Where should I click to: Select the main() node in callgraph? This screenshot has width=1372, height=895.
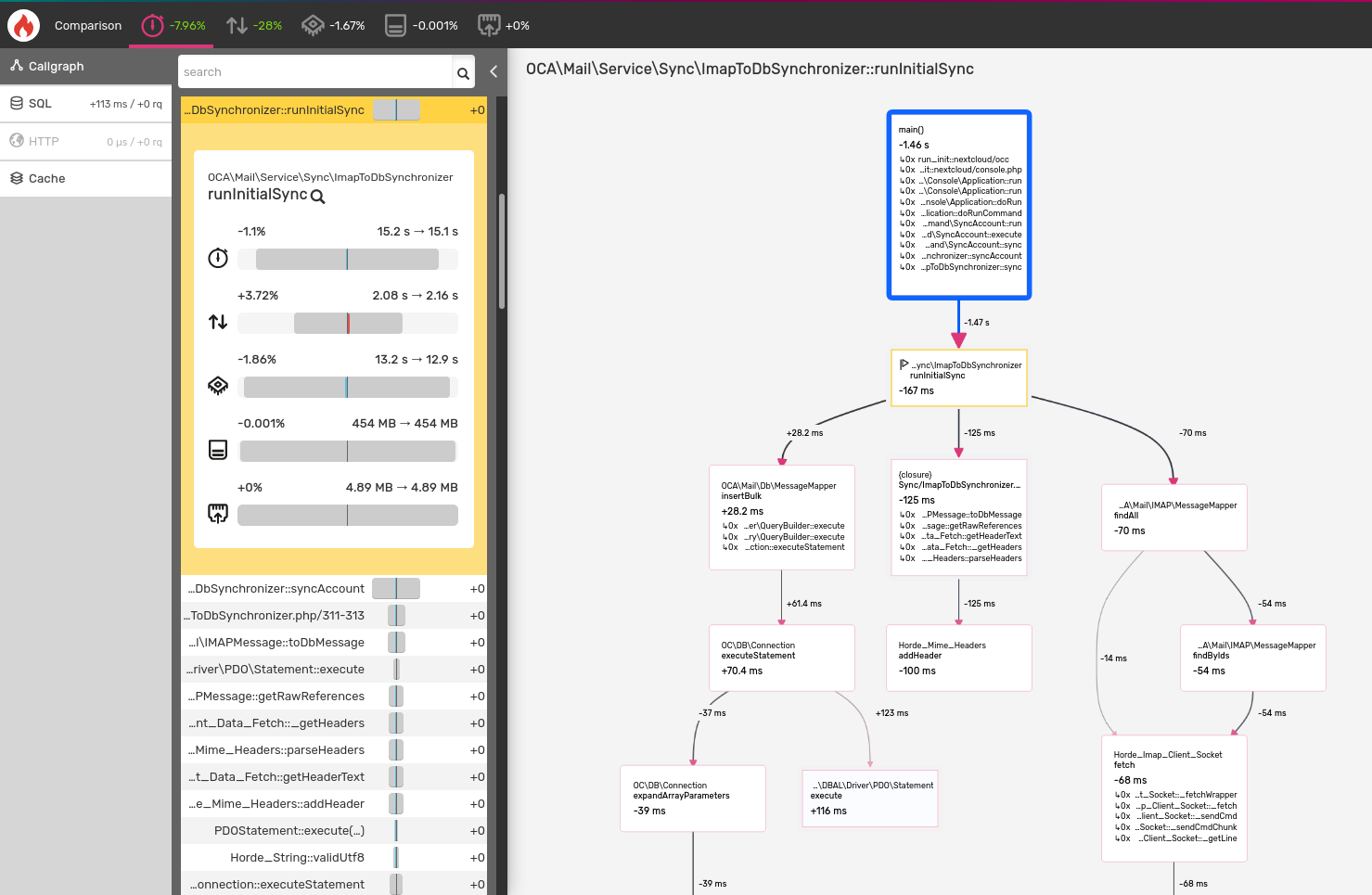959,205
